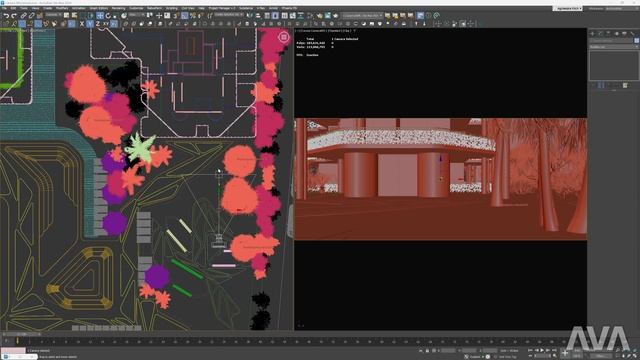Open the Rendering menu
Image resolution: width=640 pixels, height=360 pixels.
[118, 8]
